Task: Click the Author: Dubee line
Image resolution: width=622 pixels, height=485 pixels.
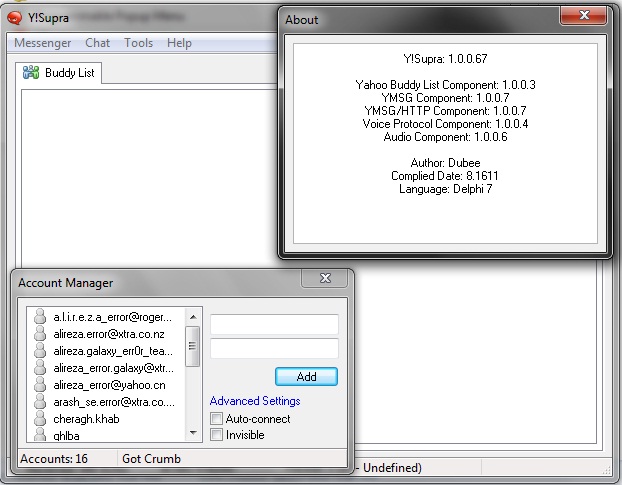Action: [x=445, y=163]
